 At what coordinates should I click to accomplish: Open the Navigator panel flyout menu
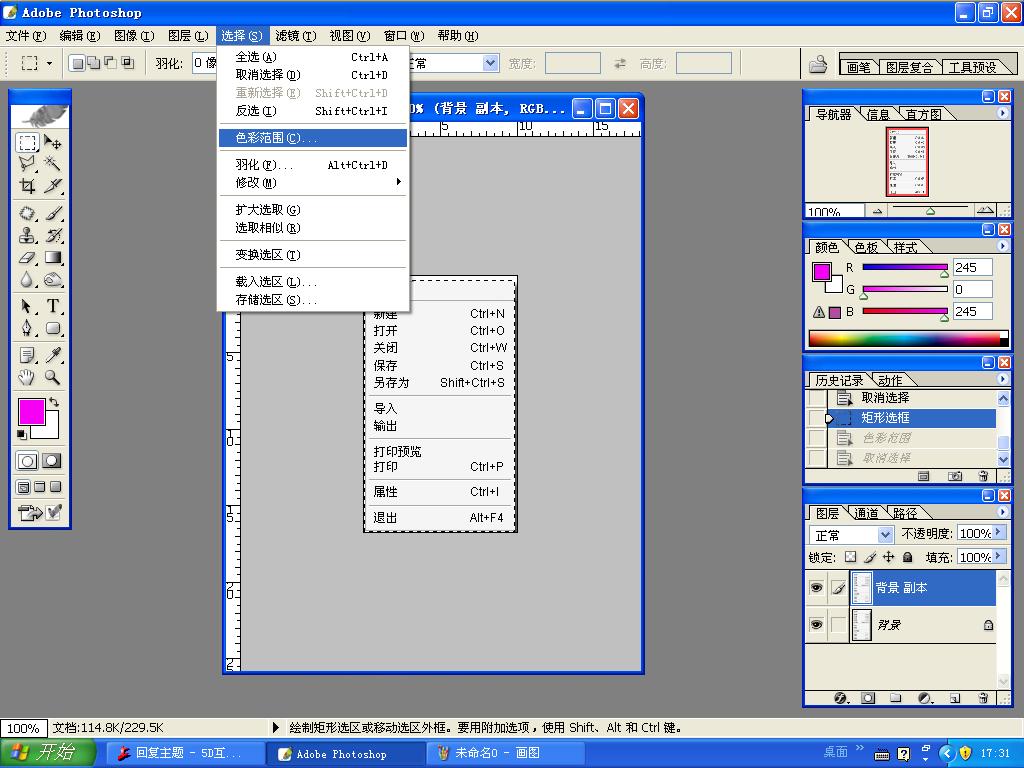pos(1003,113)
